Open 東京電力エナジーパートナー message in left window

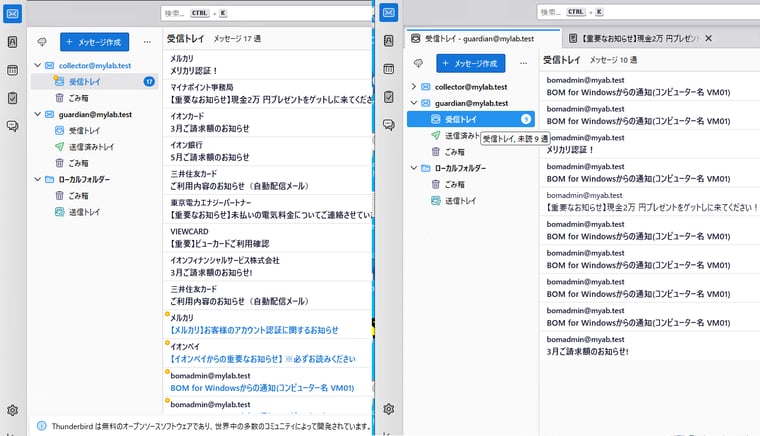click(x=268, y=209)
